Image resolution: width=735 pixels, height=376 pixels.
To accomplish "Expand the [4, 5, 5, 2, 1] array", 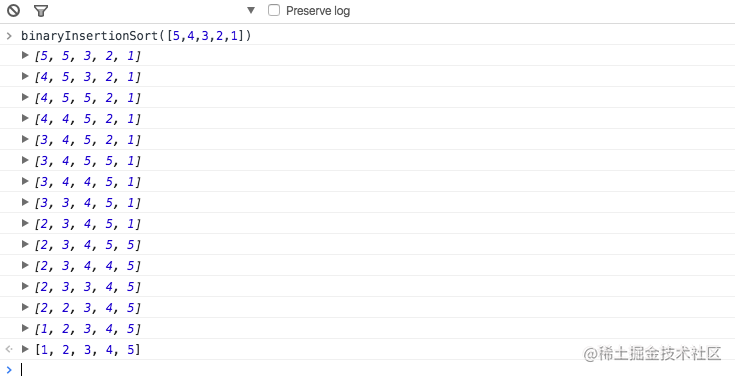I will click(25, 97).
